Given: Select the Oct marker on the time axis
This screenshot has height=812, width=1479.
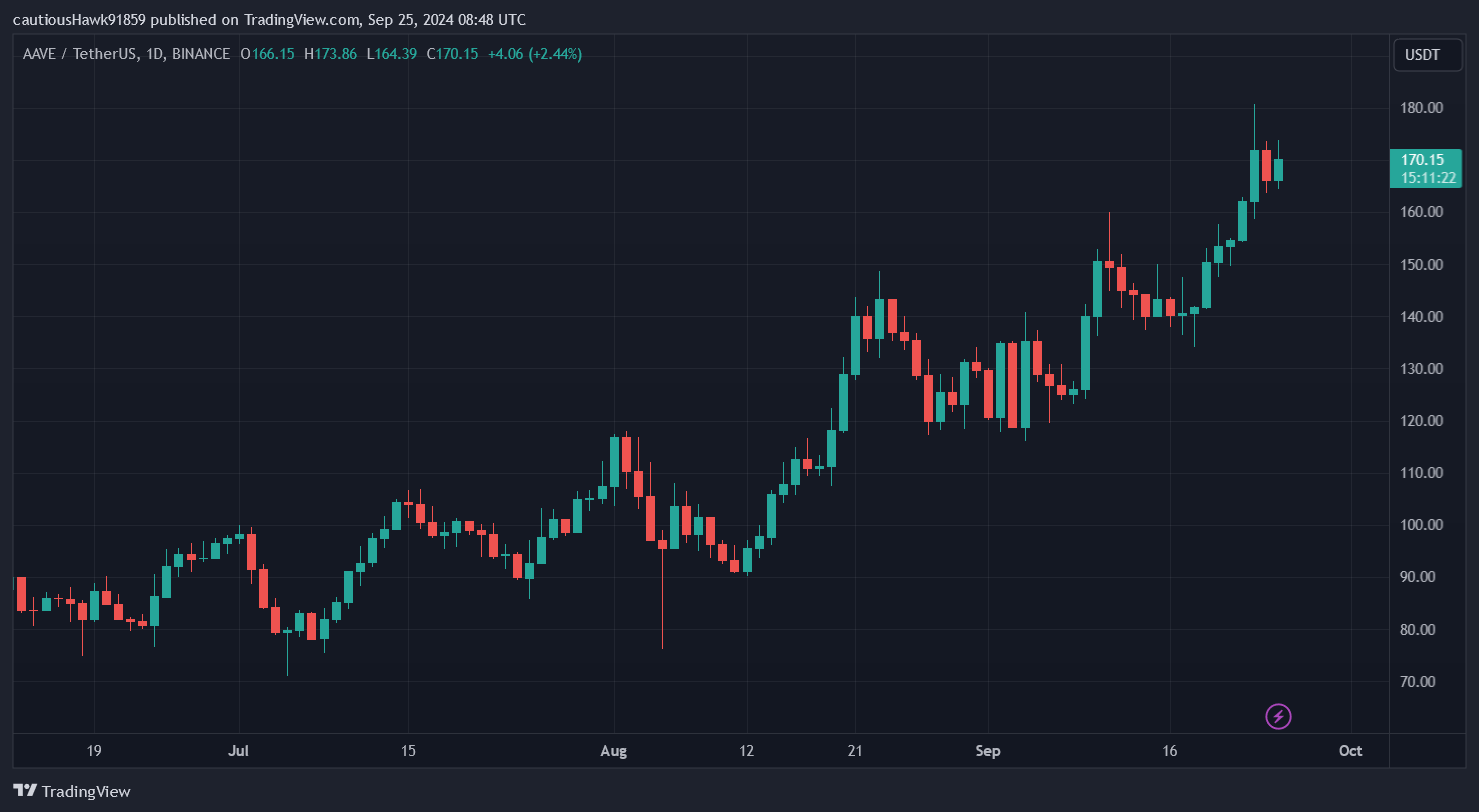Looking at the screenshot, I should (x=1350, y=750).
